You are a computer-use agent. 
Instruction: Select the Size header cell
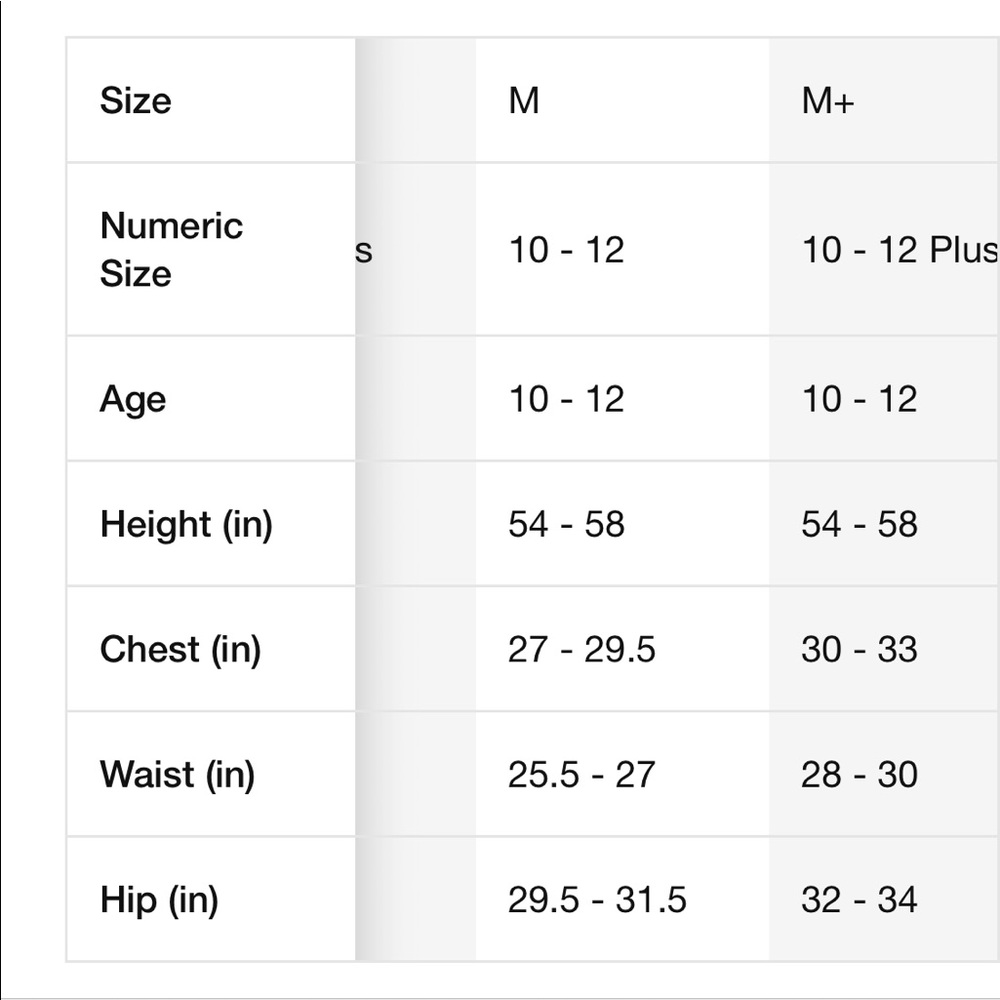[x=211, y=100]
